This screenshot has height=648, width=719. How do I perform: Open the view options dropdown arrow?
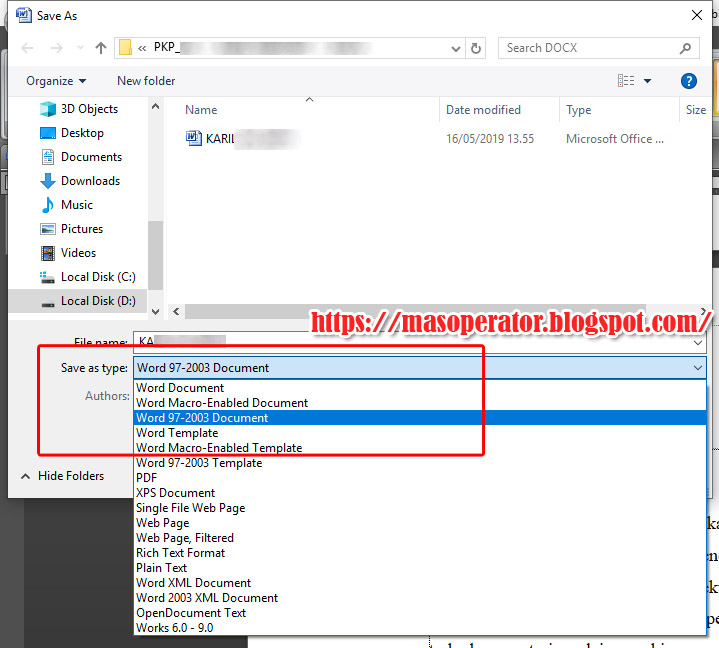[647, 81]
